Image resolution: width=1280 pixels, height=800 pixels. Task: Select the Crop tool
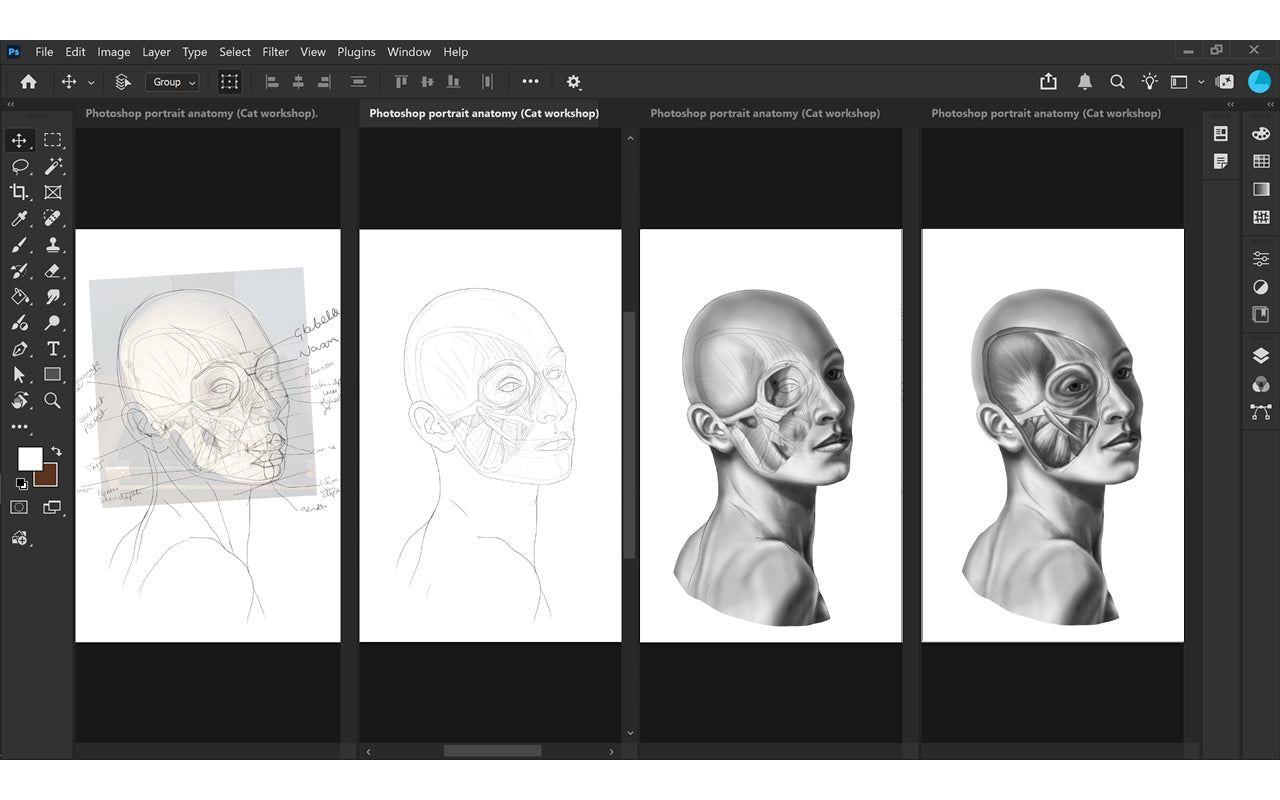click(x=19, y=192)
